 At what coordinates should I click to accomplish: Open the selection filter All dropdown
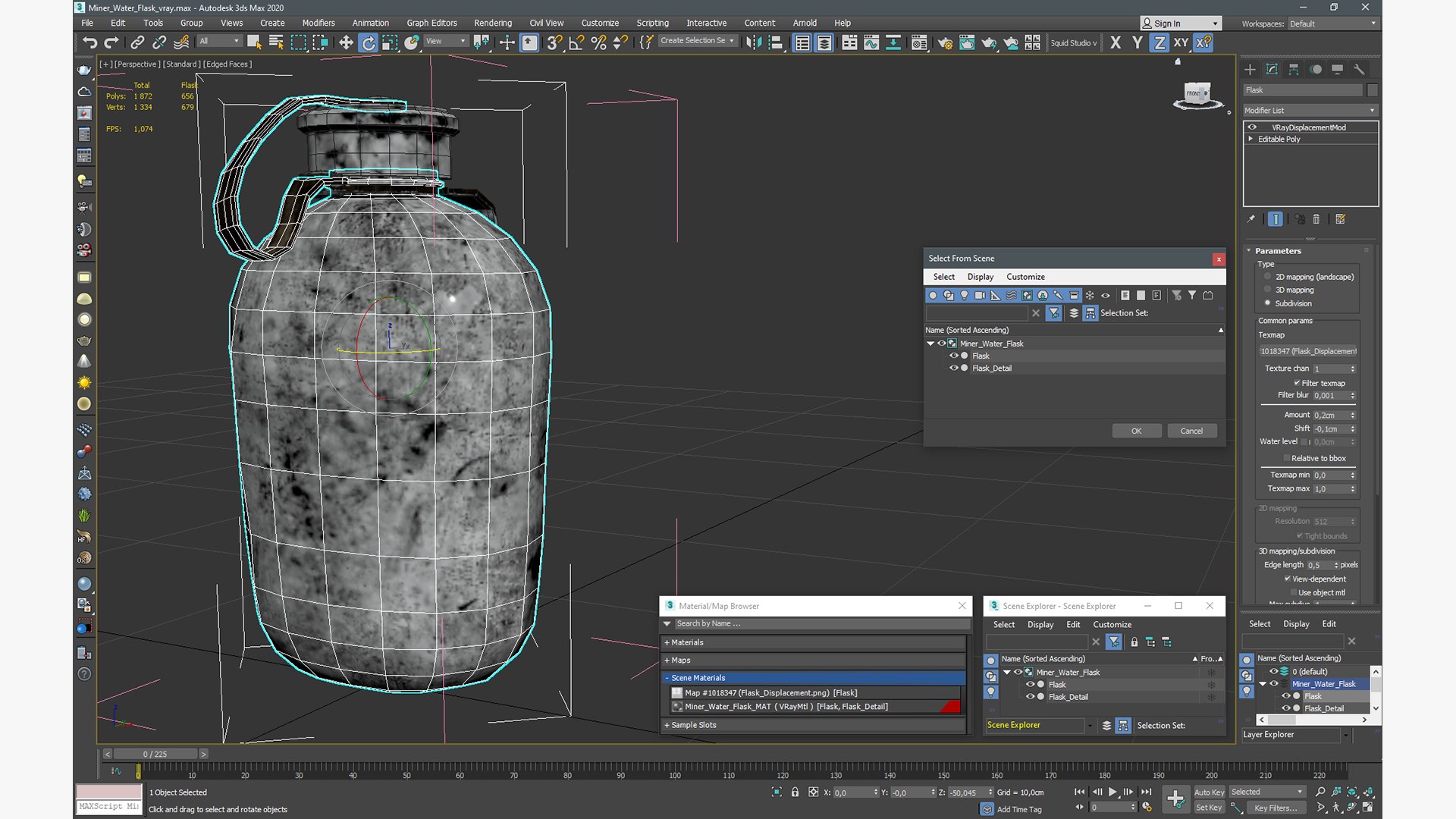(x=219, y=41)
